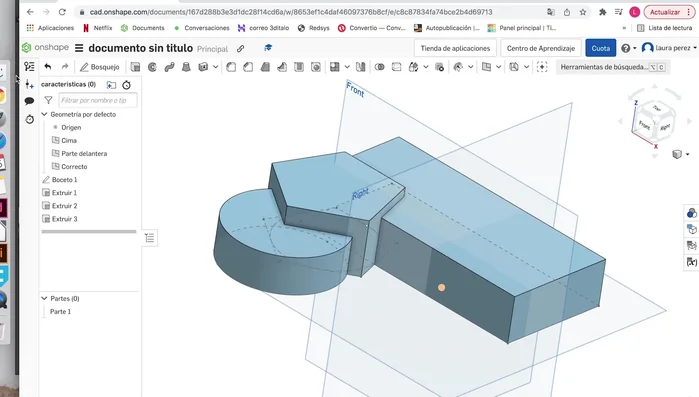This screenshot has height=397, width=699.
Task: Open the help question mark menu
Action: tap(628, 48)
